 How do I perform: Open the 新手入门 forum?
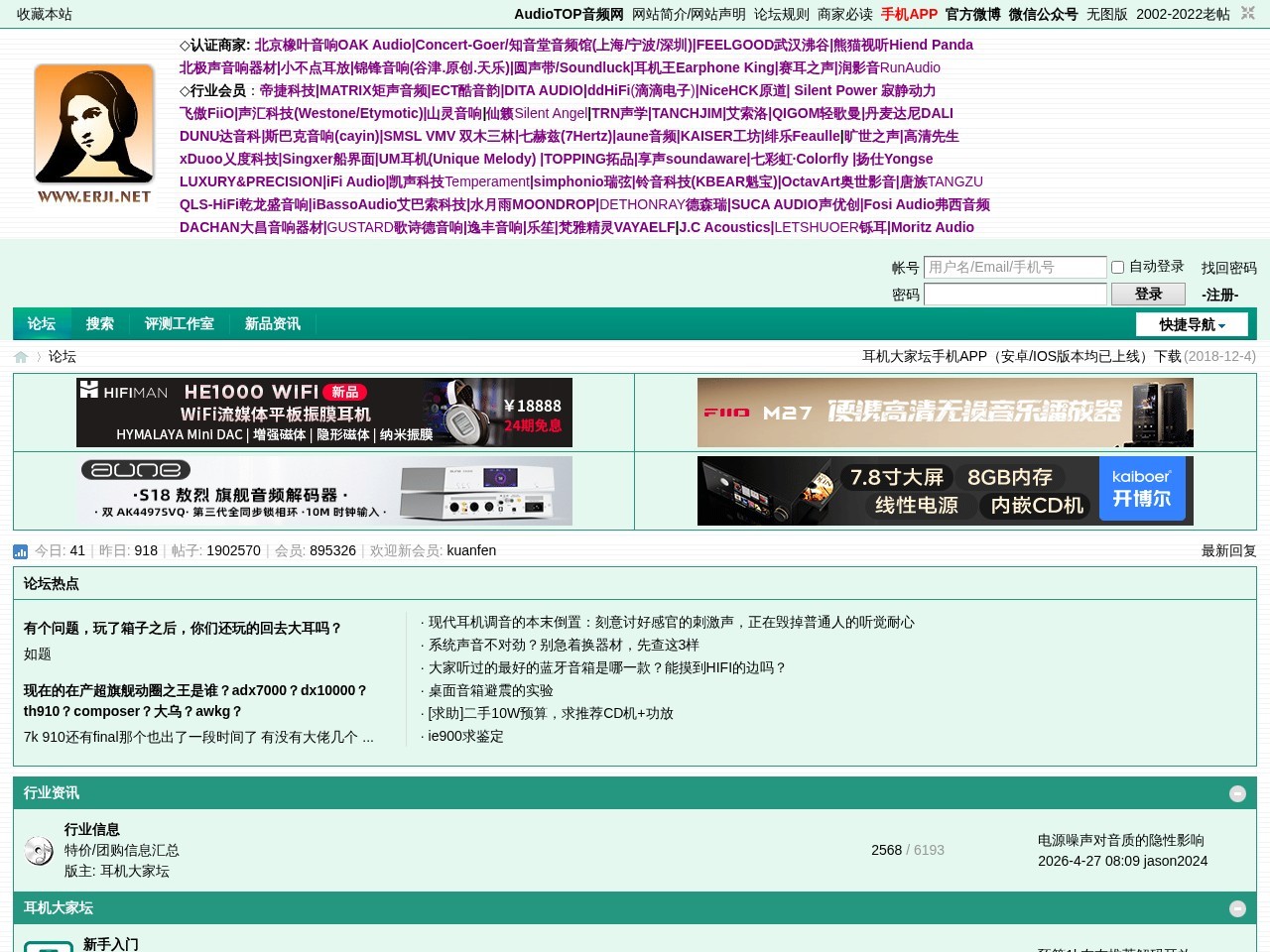pyautogui.click(x=110, y=944)
